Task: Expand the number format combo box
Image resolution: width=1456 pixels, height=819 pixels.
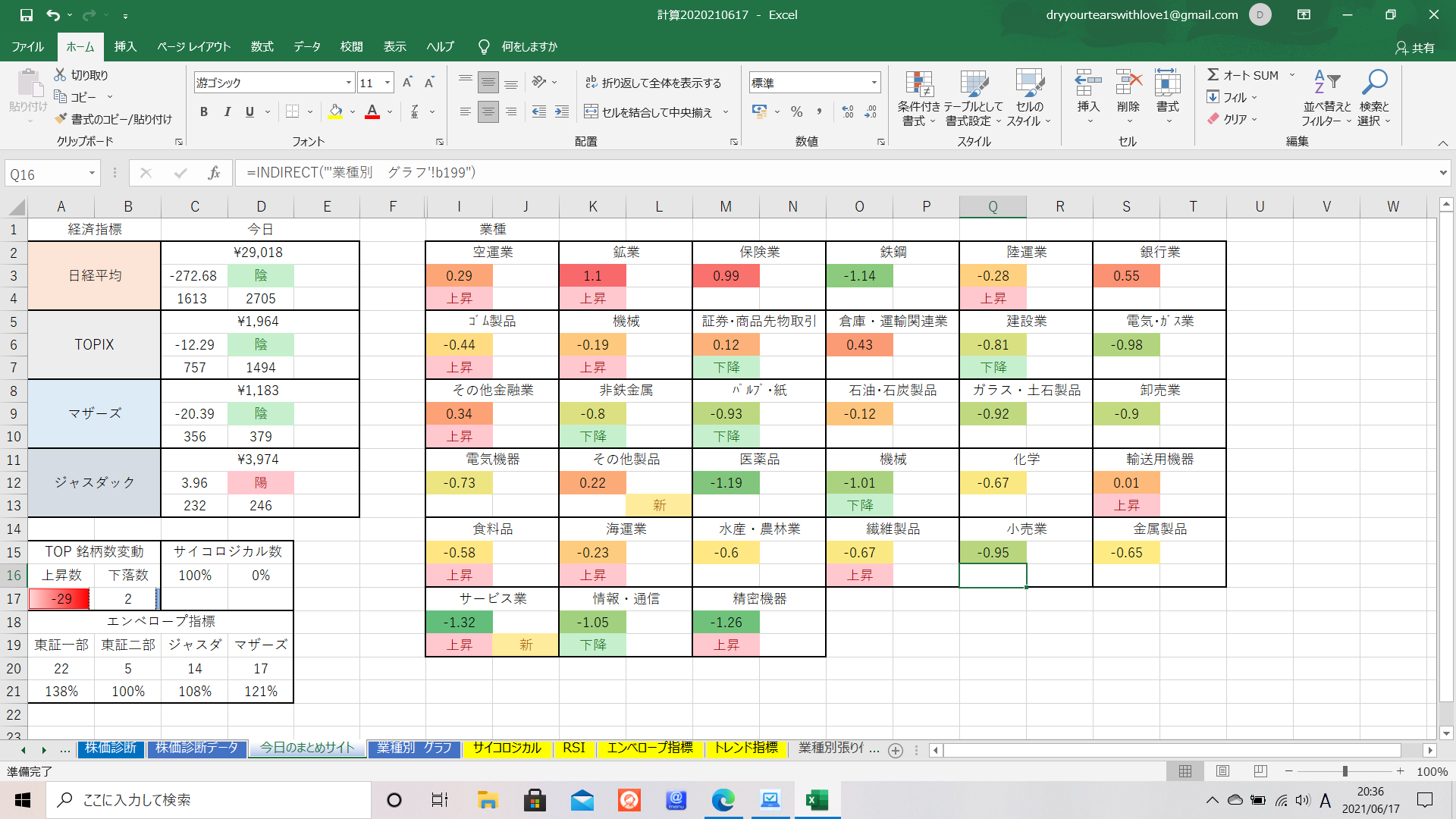Action: point(874,83)
